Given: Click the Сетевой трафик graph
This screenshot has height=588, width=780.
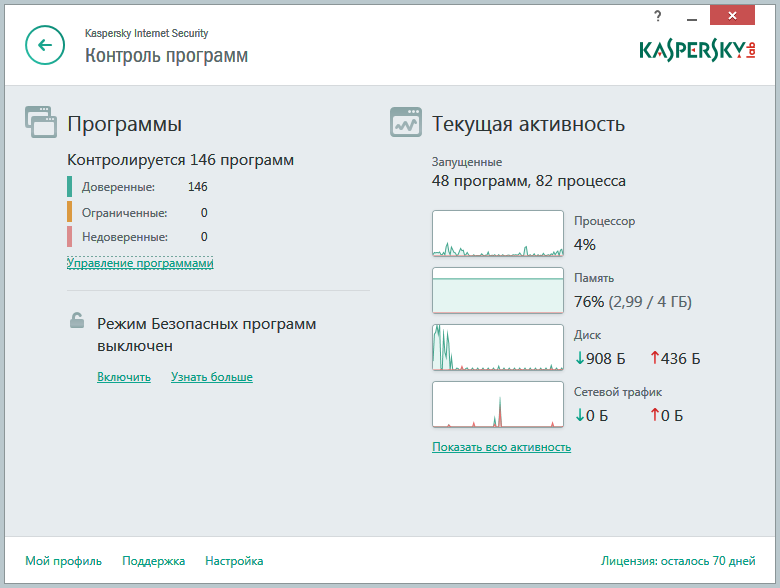Looking at the screenshot, I should click(x=498, y=404).
